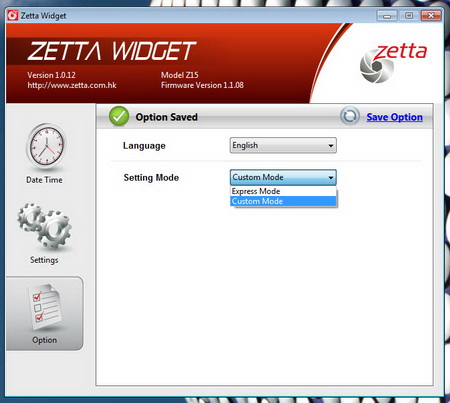Screen dimensions: 450x403
Task: Close the Zetta Widget window
Action: 431,15
